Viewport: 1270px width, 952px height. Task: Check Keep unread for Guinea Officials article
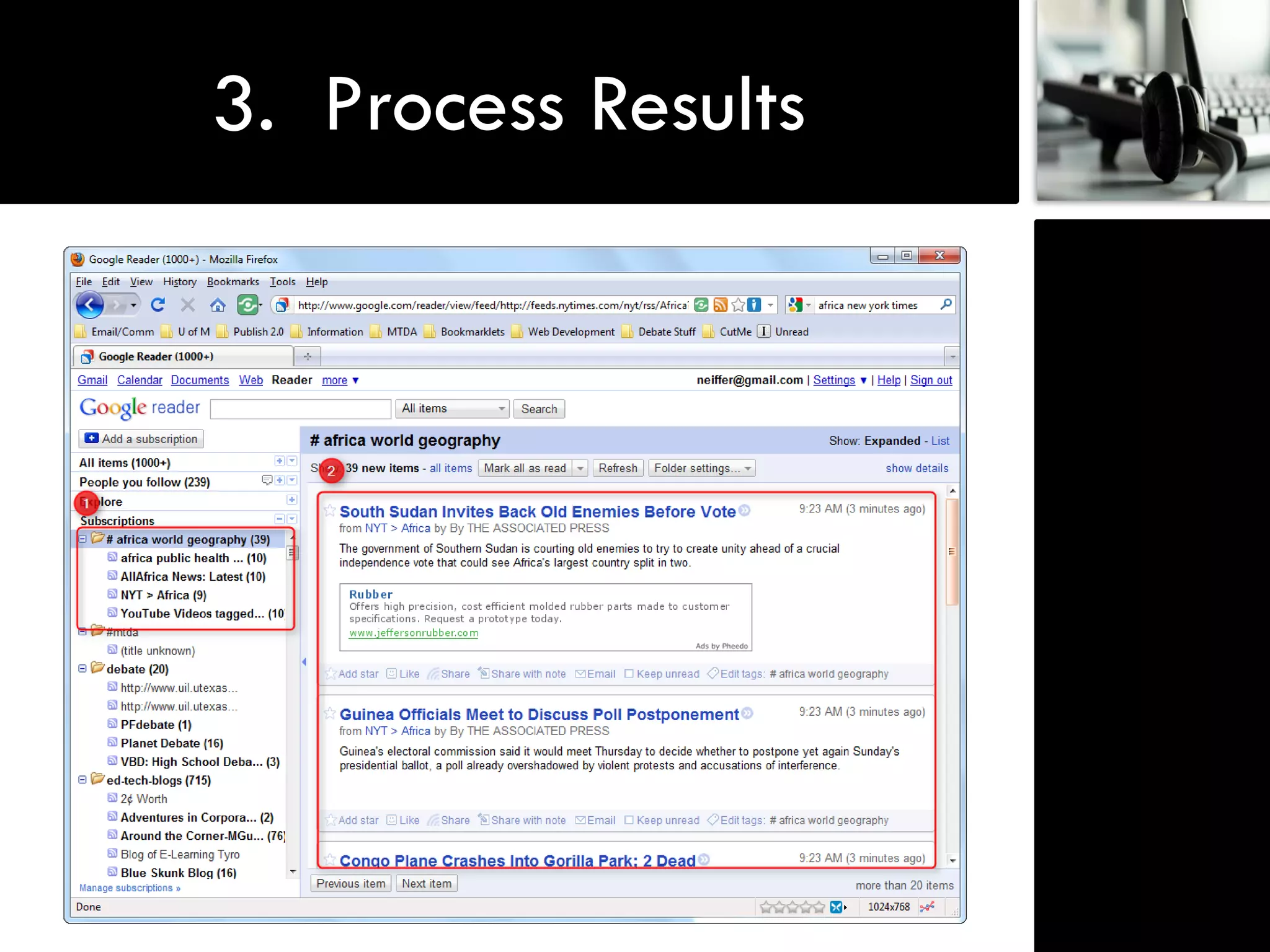click(629, 820)
